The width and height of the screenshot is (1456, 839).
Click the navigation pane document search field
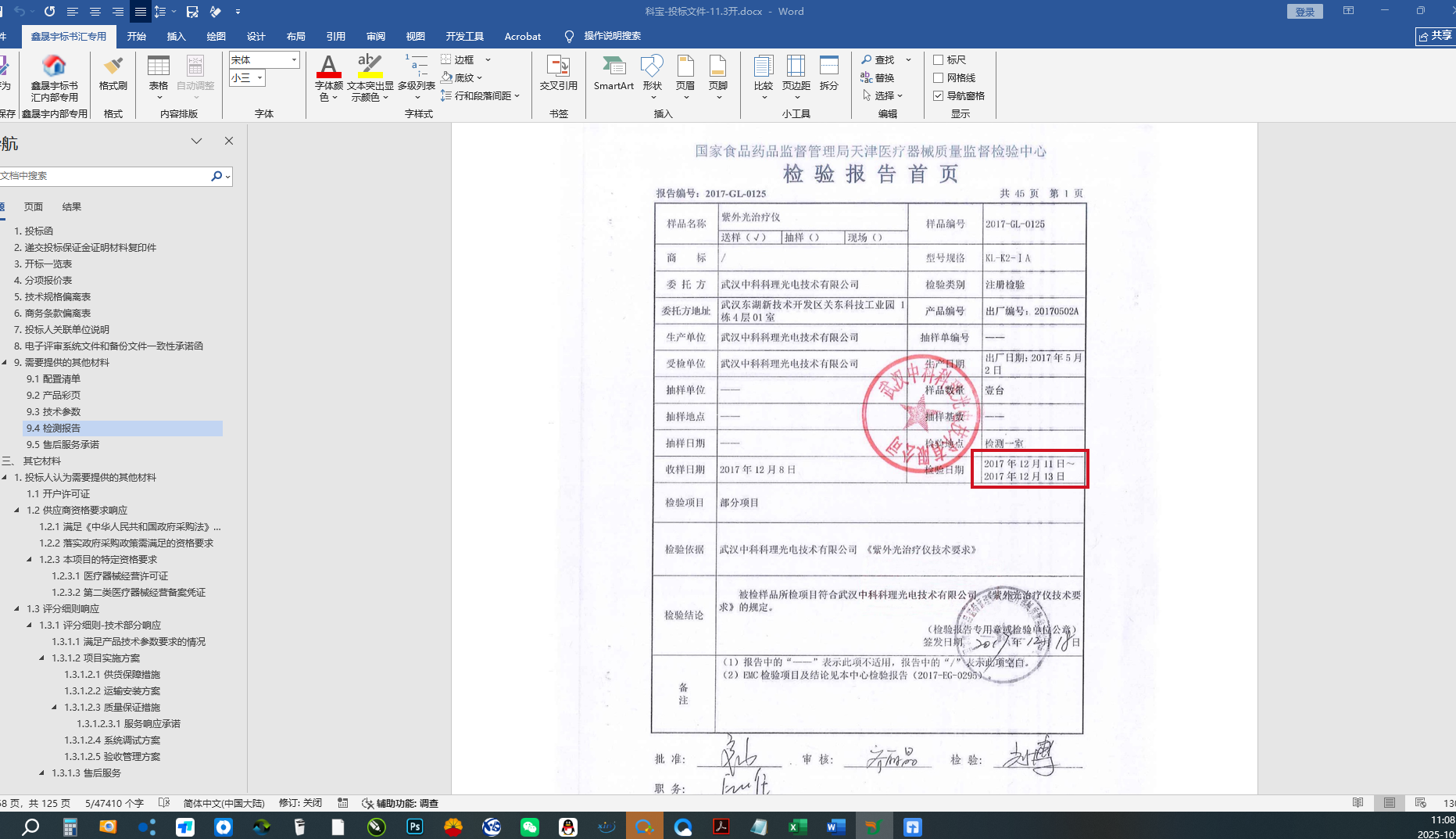[104, 176]
